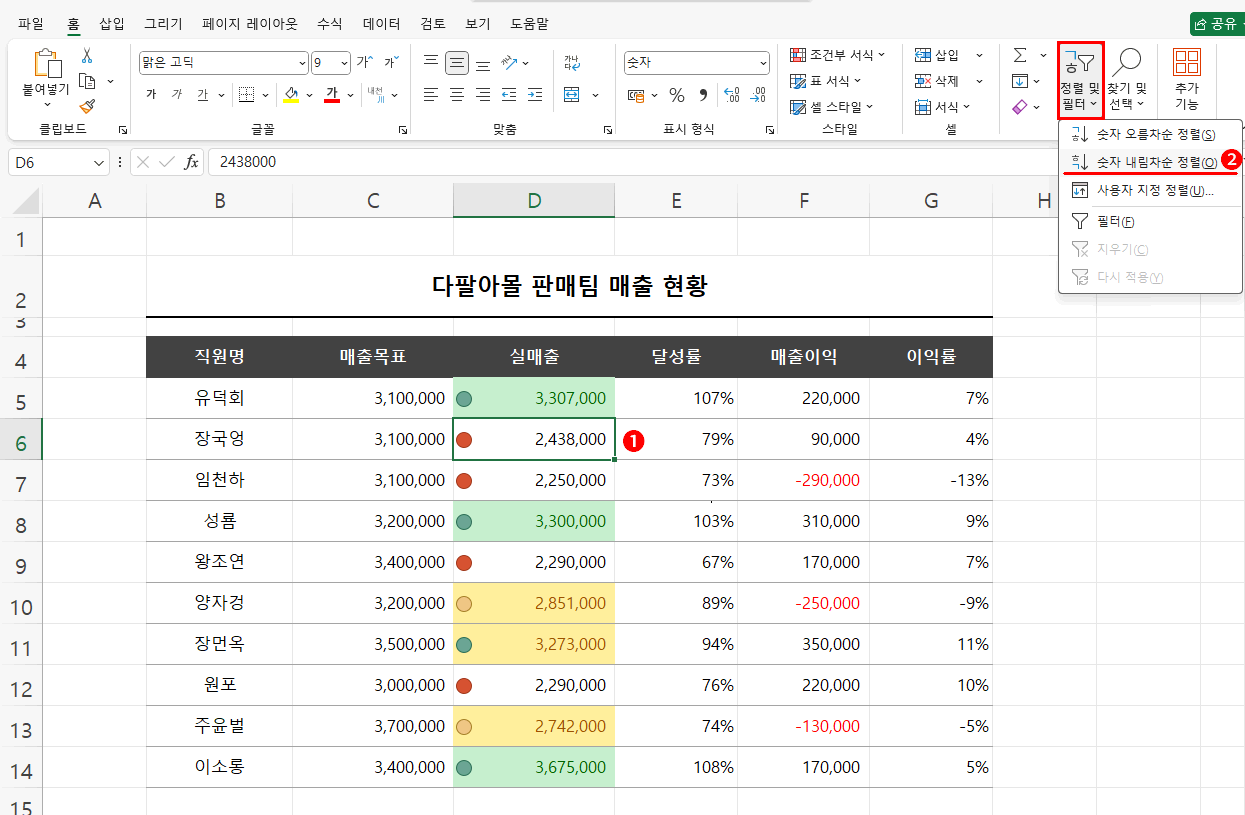Image resolution: width=1245 pixels, height=815 pixels.
Task: Toggle italic 가 formatting
Action: coord(177,95)
